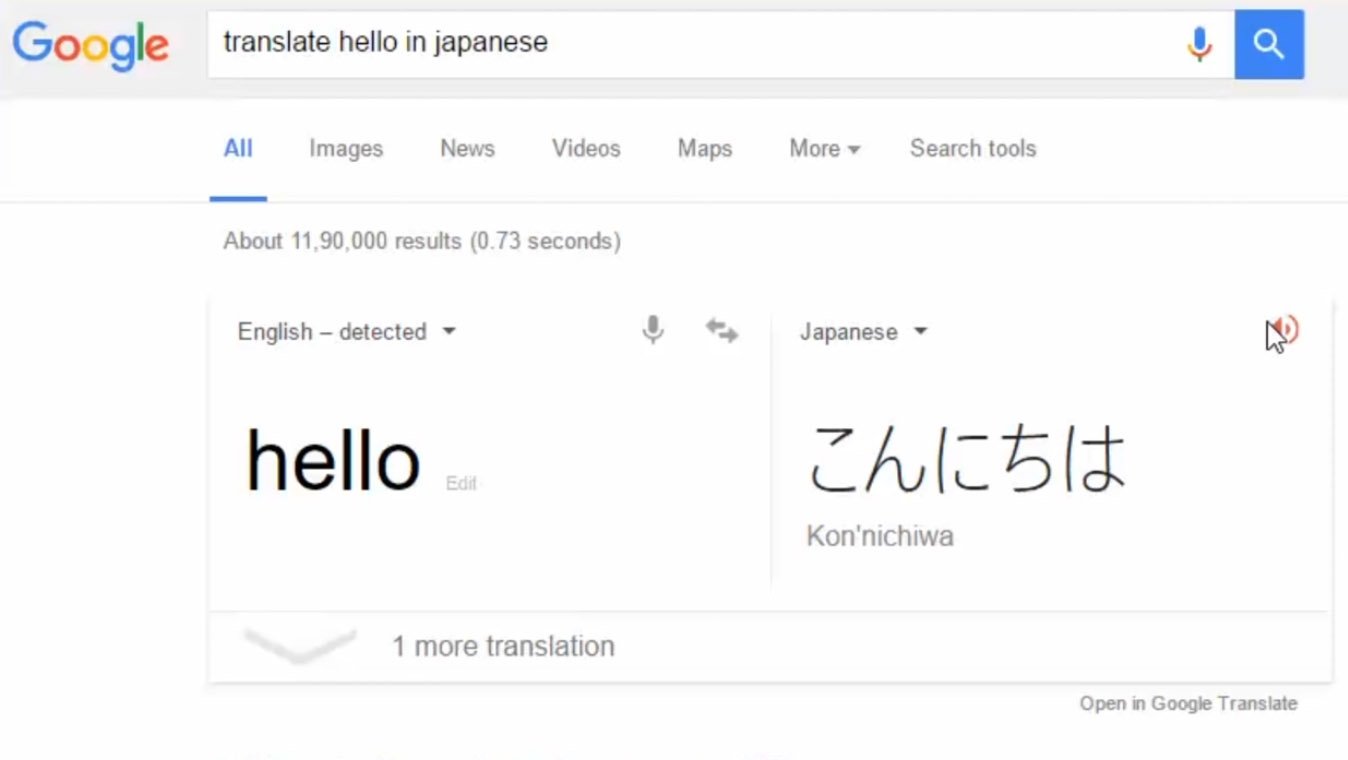Click the translate box microphone icon
The image size is (1348, 760).
point(653,330)
